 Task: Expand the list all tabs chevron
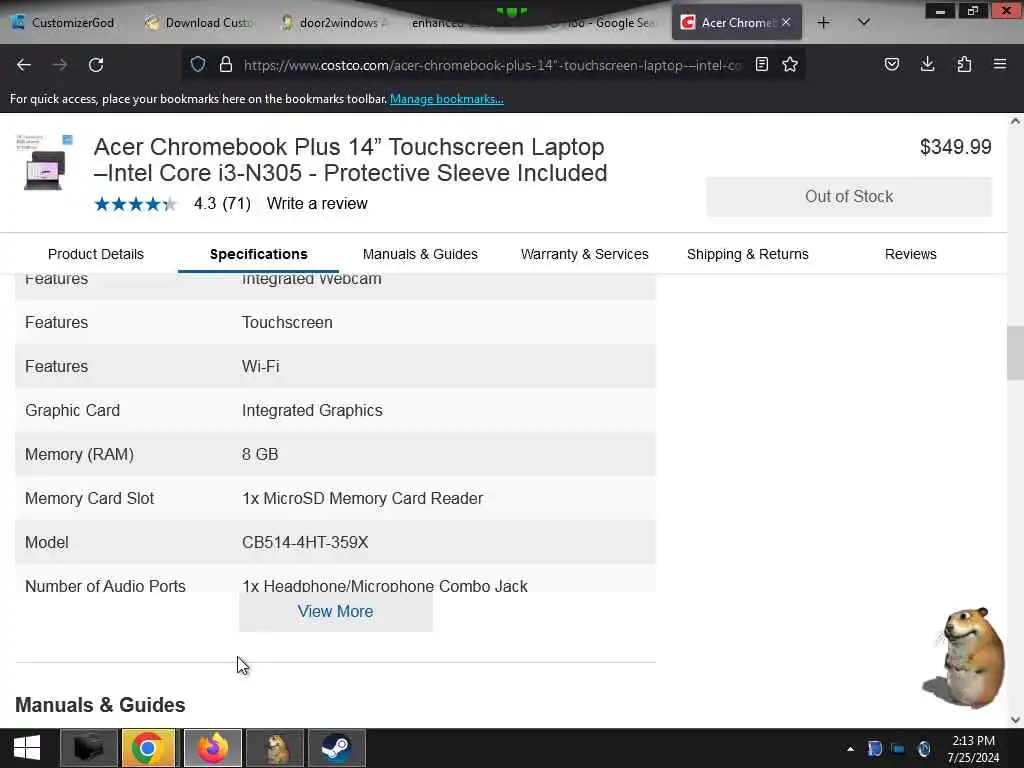(x=863, y=22)
